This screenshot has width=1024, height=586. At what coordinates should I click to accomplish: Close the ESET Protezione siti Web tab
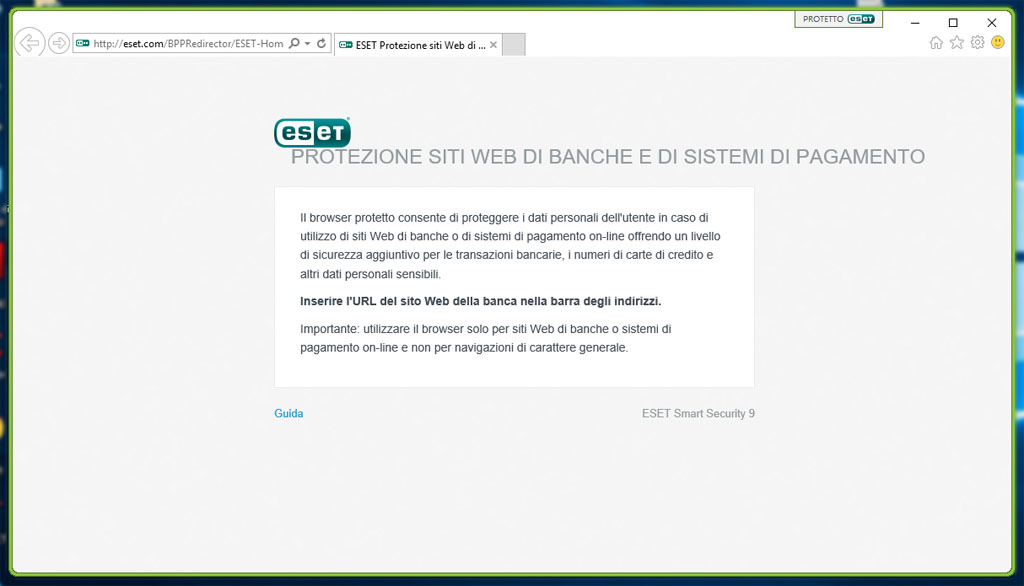[x=493, y=45]
